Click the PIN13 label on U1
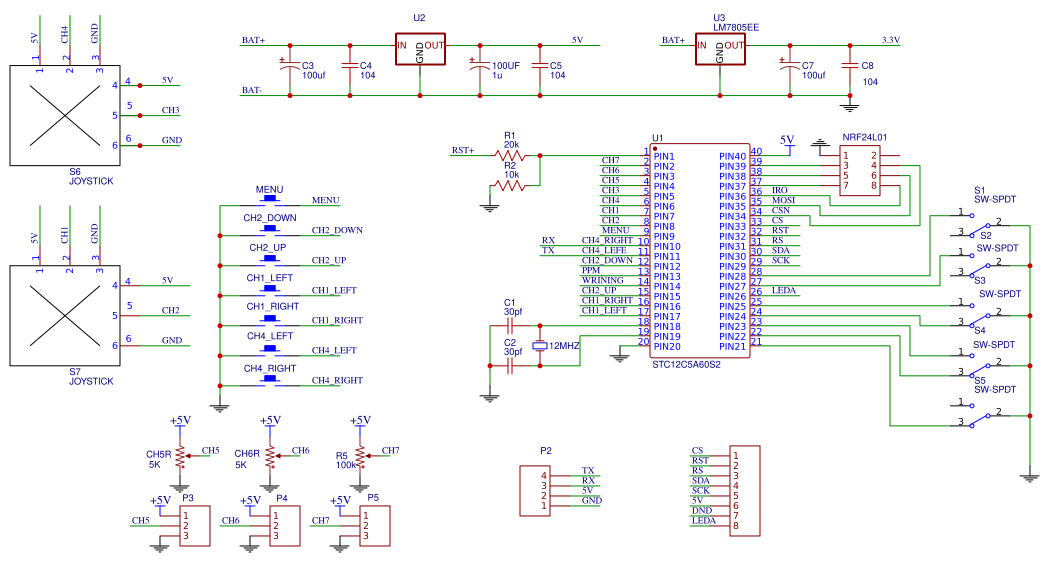 click(x=667, y=276)
